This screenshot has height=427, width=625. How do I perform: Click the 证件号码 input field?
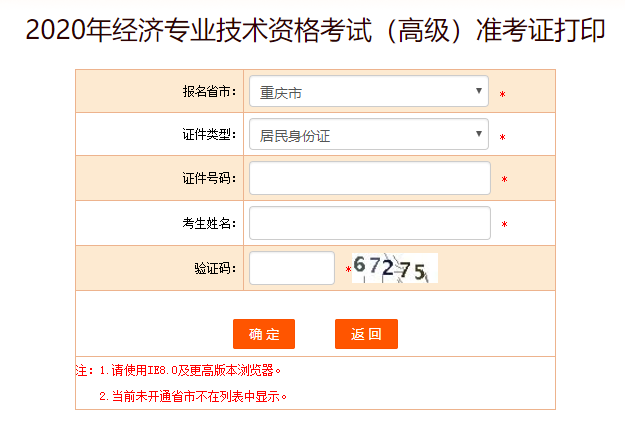coord(369,178)
